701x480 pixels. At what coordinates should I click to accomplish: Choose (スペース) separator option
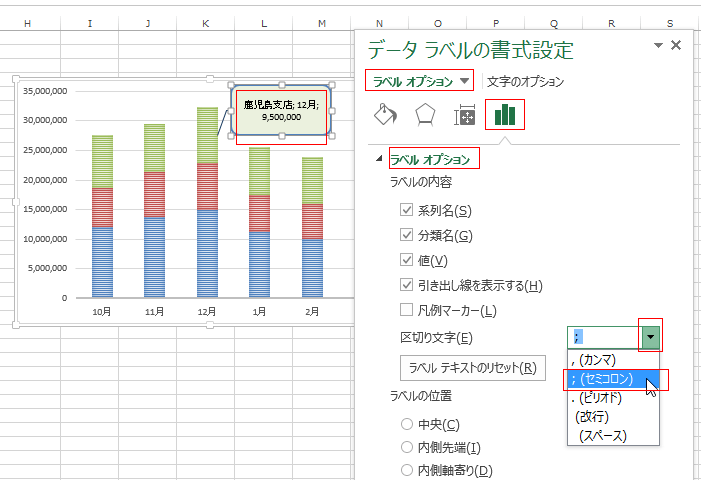[613, 435]
